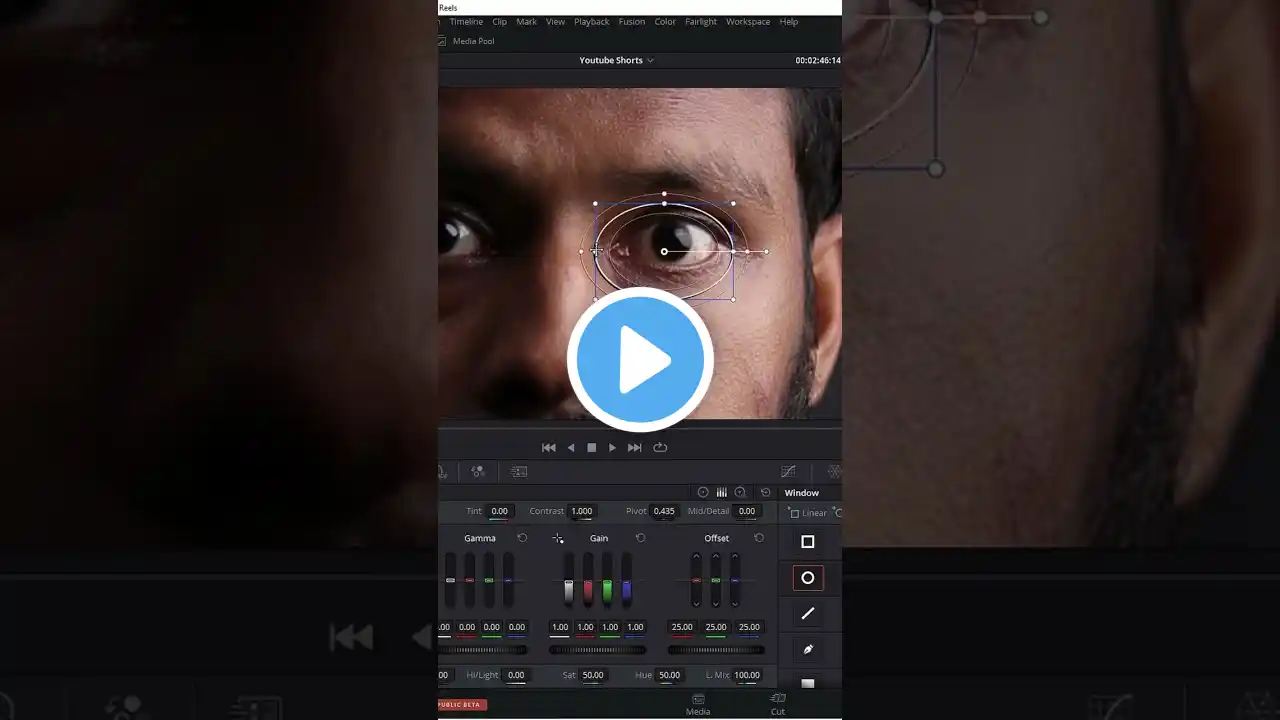Click the Offset red value 25.00 field
Screen dimensions: 1280x720
682,627
